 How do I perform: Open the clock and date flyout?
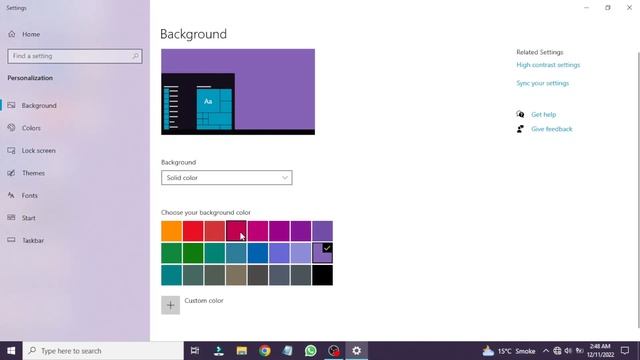pos(600,351)
